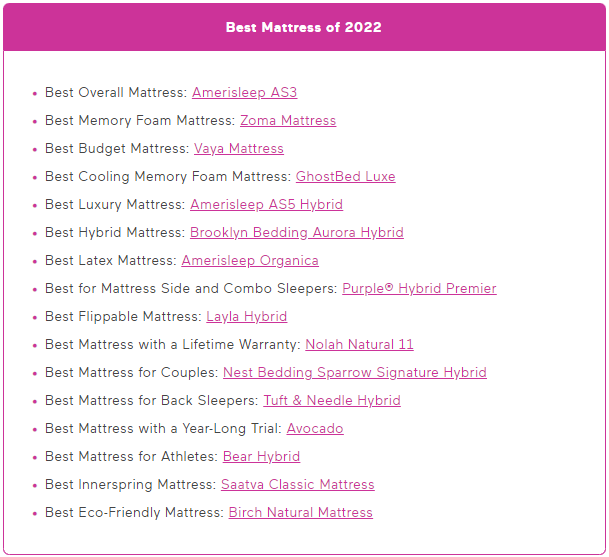Open the Saatva Classic Mattress link
This screenshot has width=609, height=557.
[x=298, y=484]
